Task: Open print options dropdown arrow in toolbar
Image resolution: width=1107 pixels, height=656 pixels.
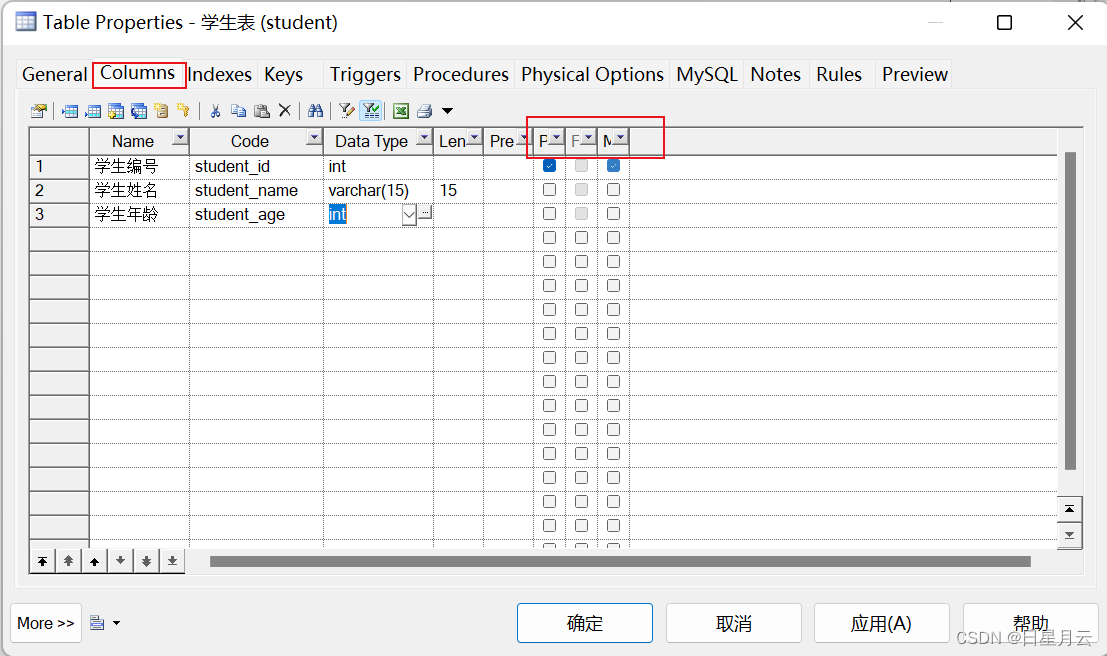Action: (447, 111)
